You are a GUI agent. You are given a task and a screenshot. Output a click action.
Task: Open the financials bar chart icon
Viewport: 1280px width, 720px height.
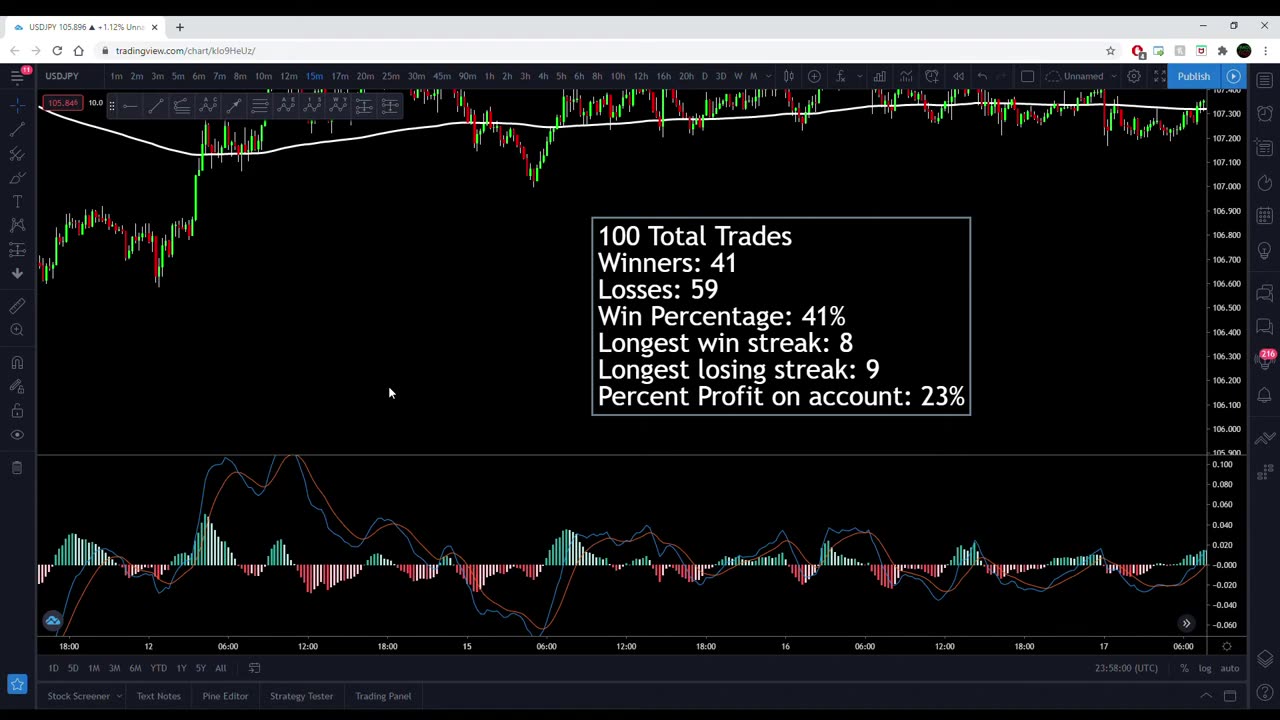click(x=879, y=76)
